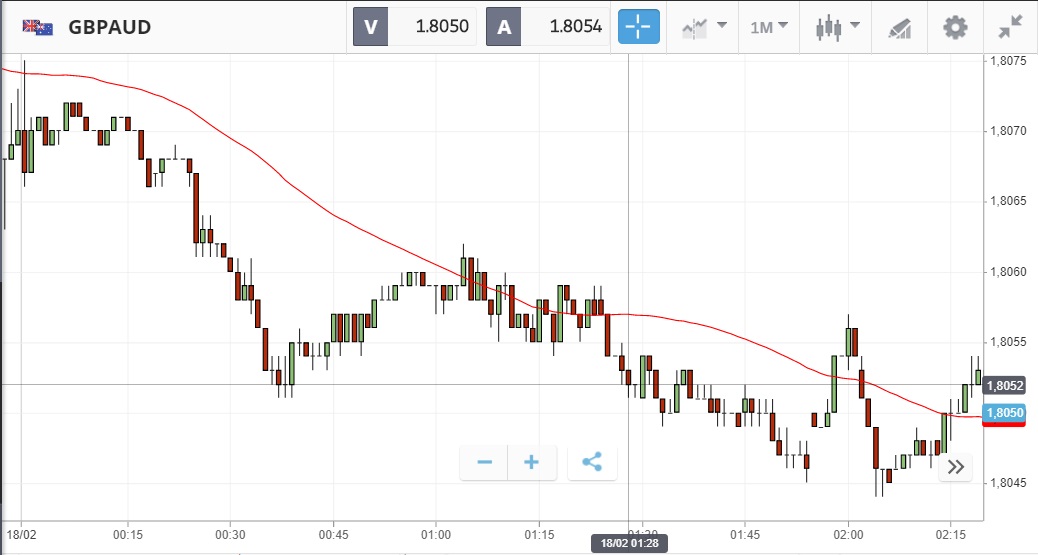The height and width of the screenshot is (555, 1038).
Task: Collapse the chart from fullscreen
Action: (x=1011, y=27)
